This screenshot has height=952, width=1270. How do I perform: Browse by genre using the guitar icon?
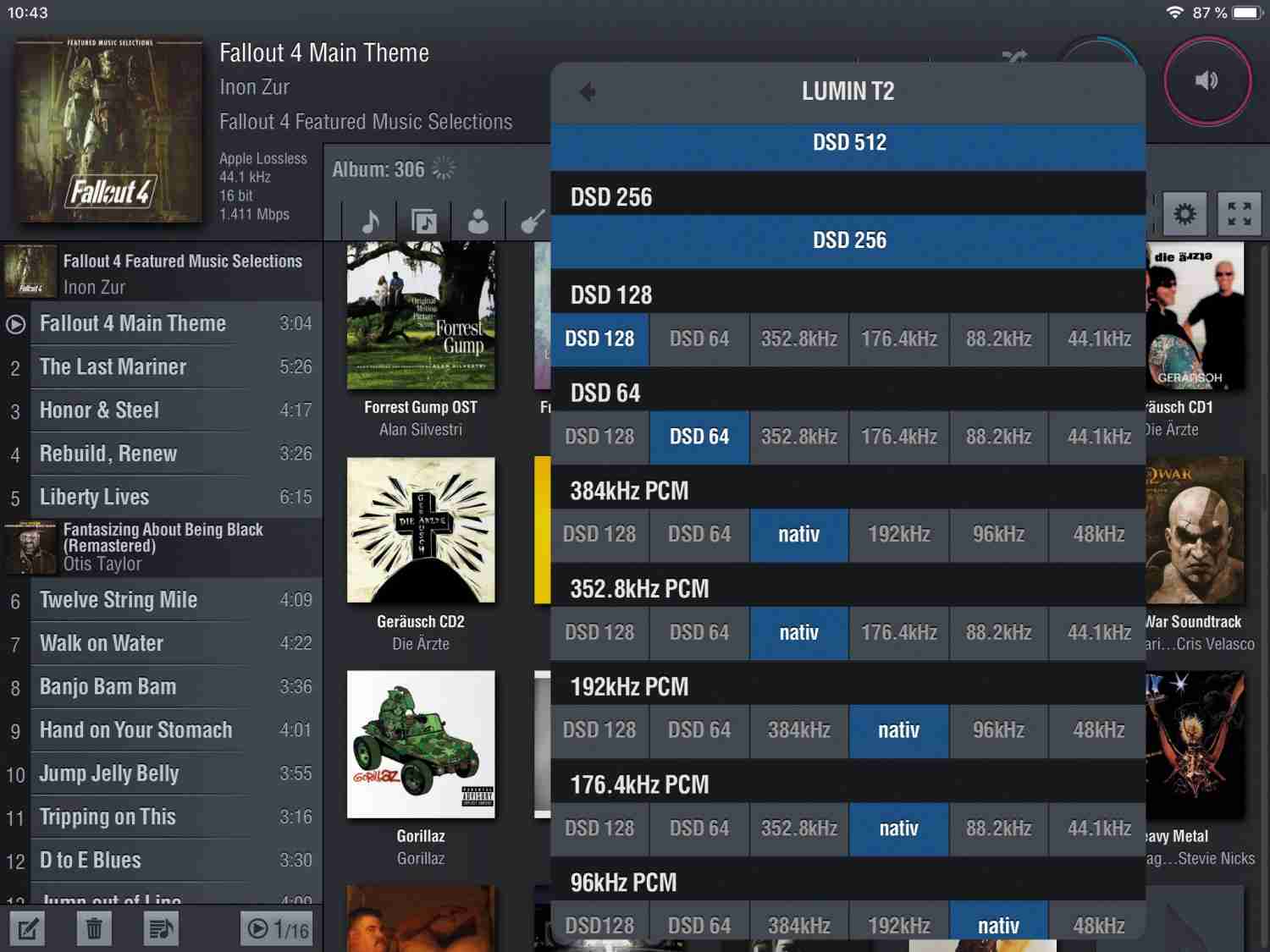(532, 222)
